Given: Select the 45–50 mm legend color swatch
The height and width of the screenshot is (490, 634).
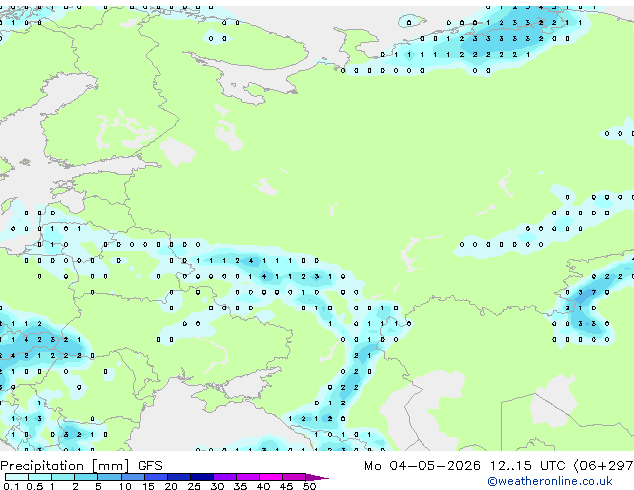Looking at the screenshot, I should click(294, 477).
